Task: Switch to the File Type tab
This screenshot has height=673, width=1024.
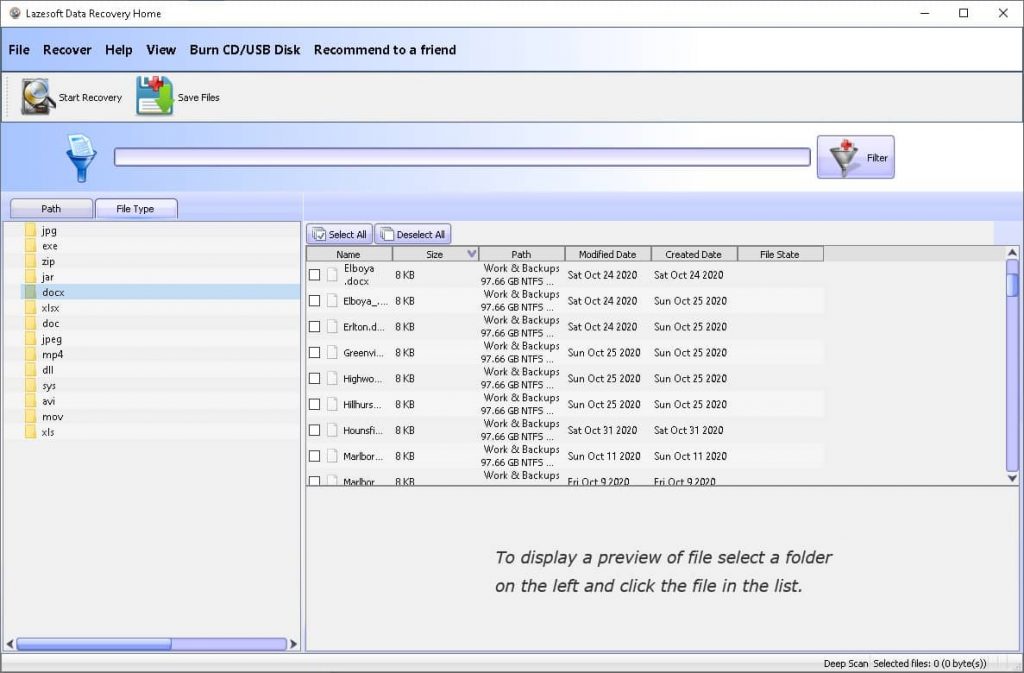Action: point(137,208)
